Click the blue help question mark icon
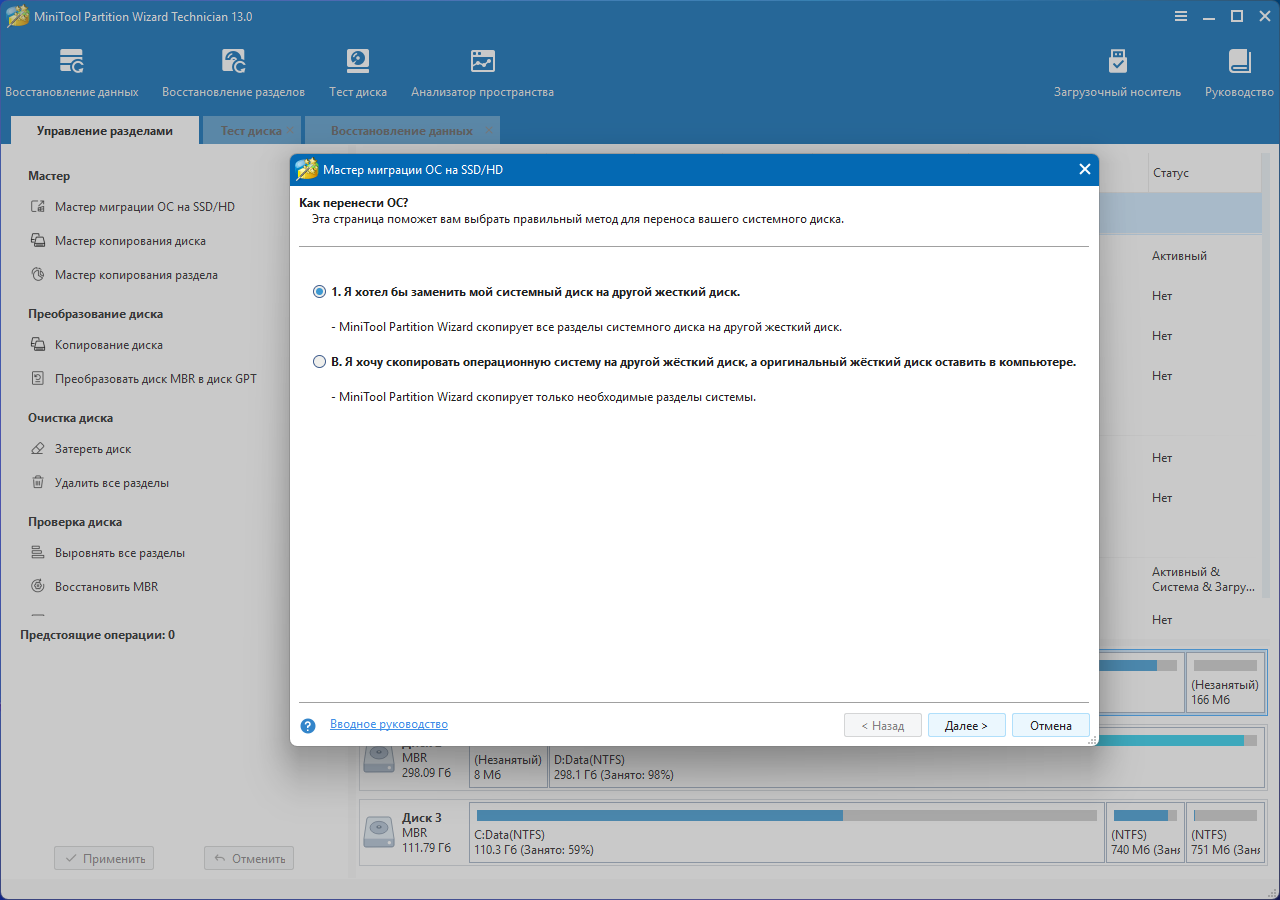1280x900 pixels. pyautogui.click(x=308, y=726)
